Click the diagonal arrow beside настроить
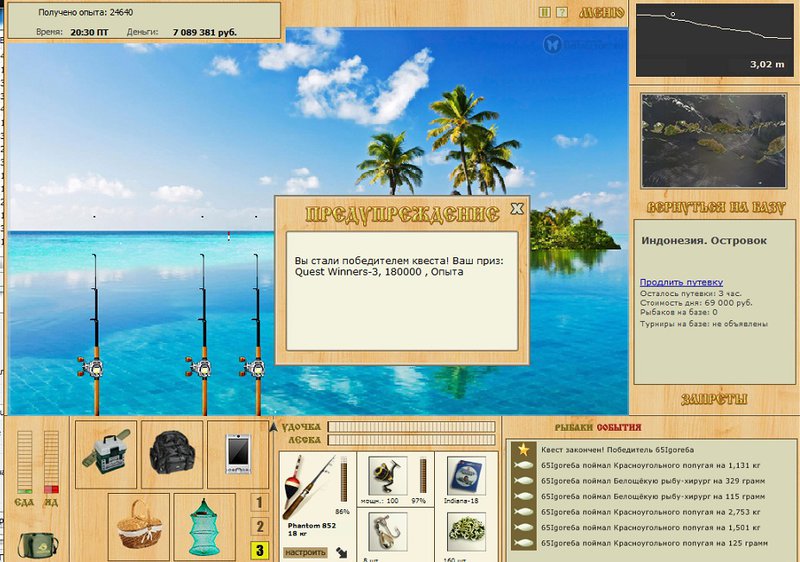The image size is (800, 562). point(342,552)
